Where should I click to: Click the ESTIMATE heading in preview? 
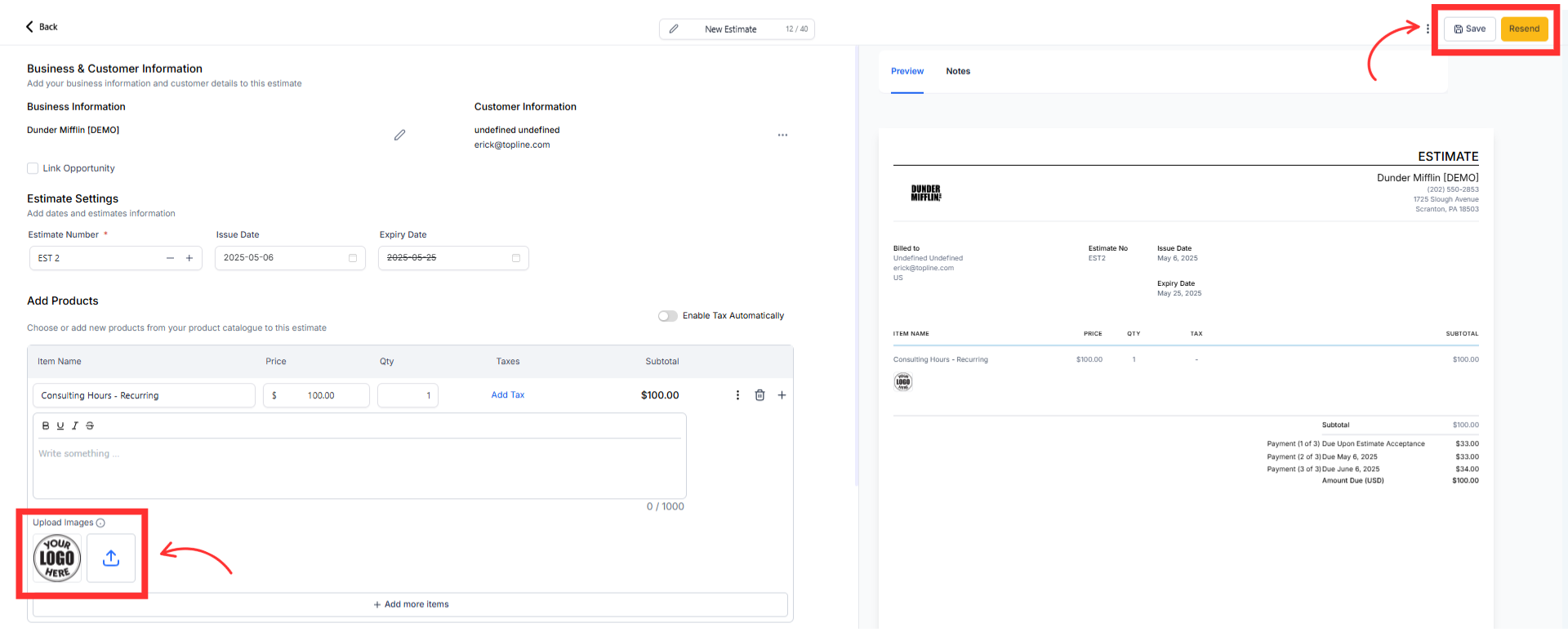click(x=1448, y=157)
